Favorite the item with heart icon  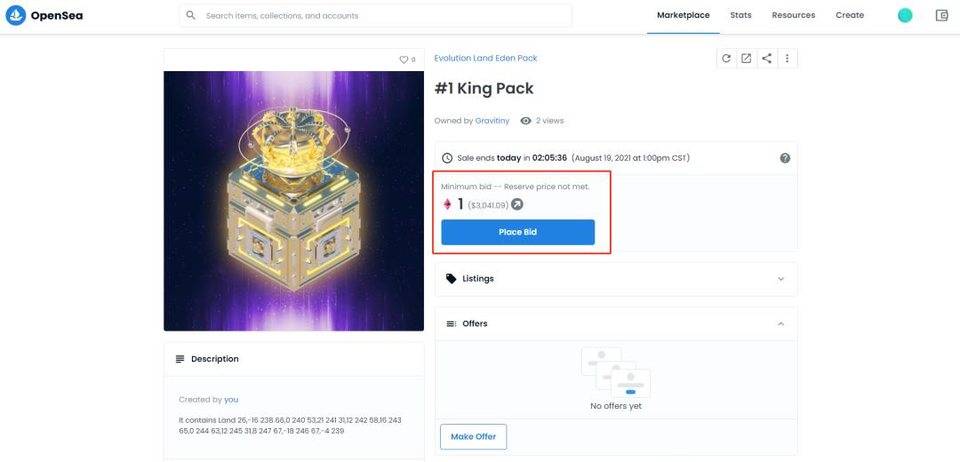point(403,59)
